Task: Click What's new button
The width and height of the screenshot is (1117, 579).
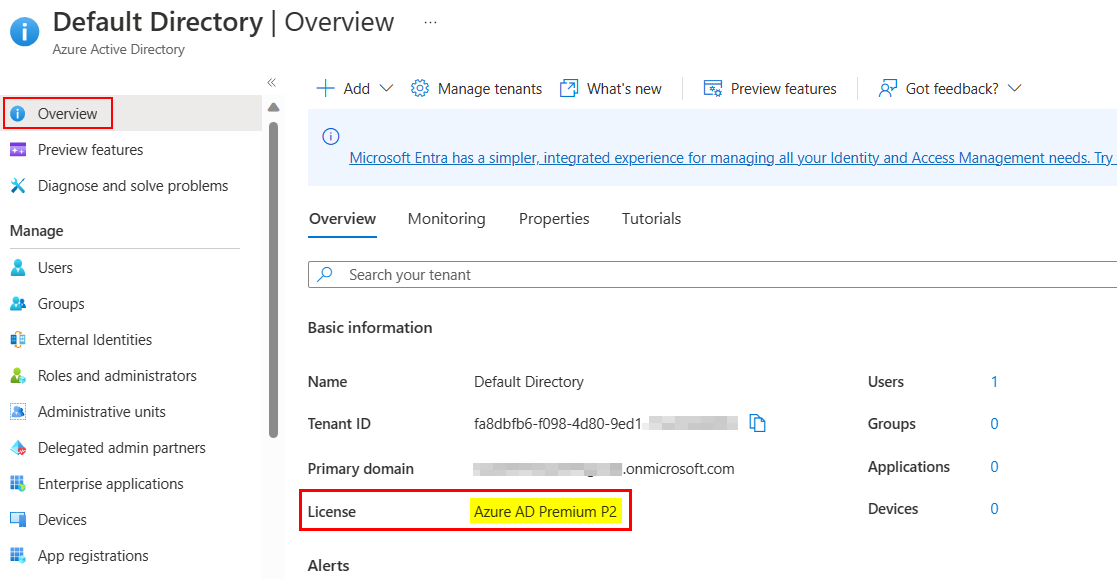Action: [x=611, y=88]
